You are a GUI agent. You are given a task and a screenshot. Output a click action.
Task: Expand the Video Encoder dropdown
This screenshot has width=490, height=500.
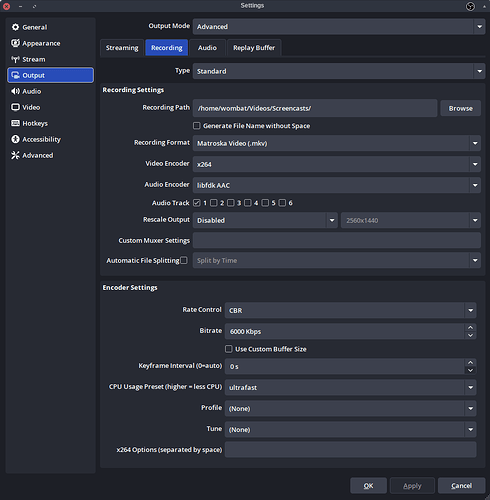tap(337, 164)
